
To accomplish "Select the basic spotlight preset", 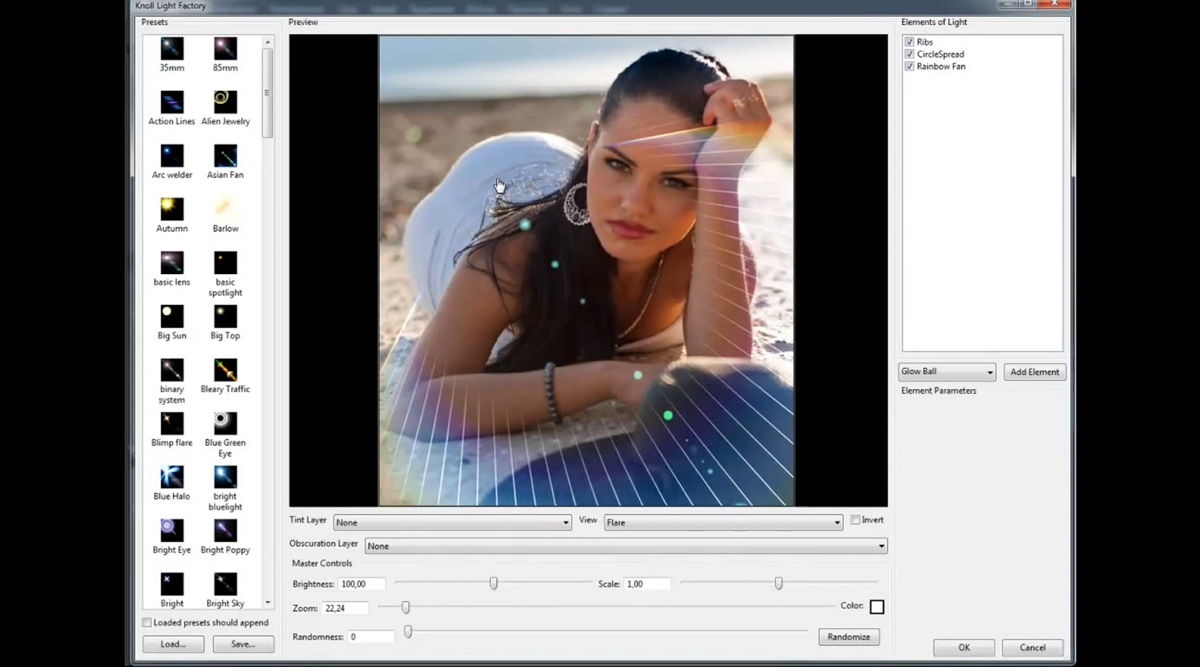I will point(225,263).
